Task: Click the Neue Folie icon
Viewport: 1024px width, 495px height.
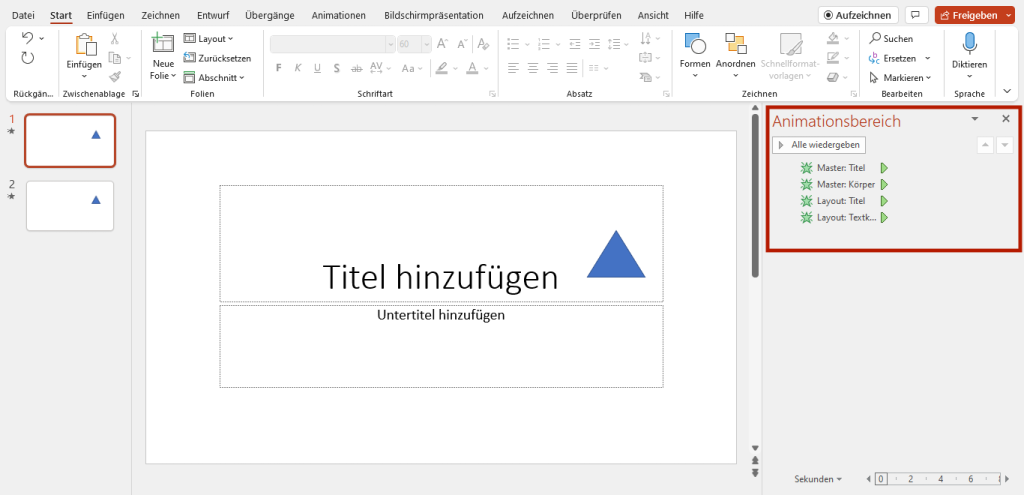Action: 162,43
